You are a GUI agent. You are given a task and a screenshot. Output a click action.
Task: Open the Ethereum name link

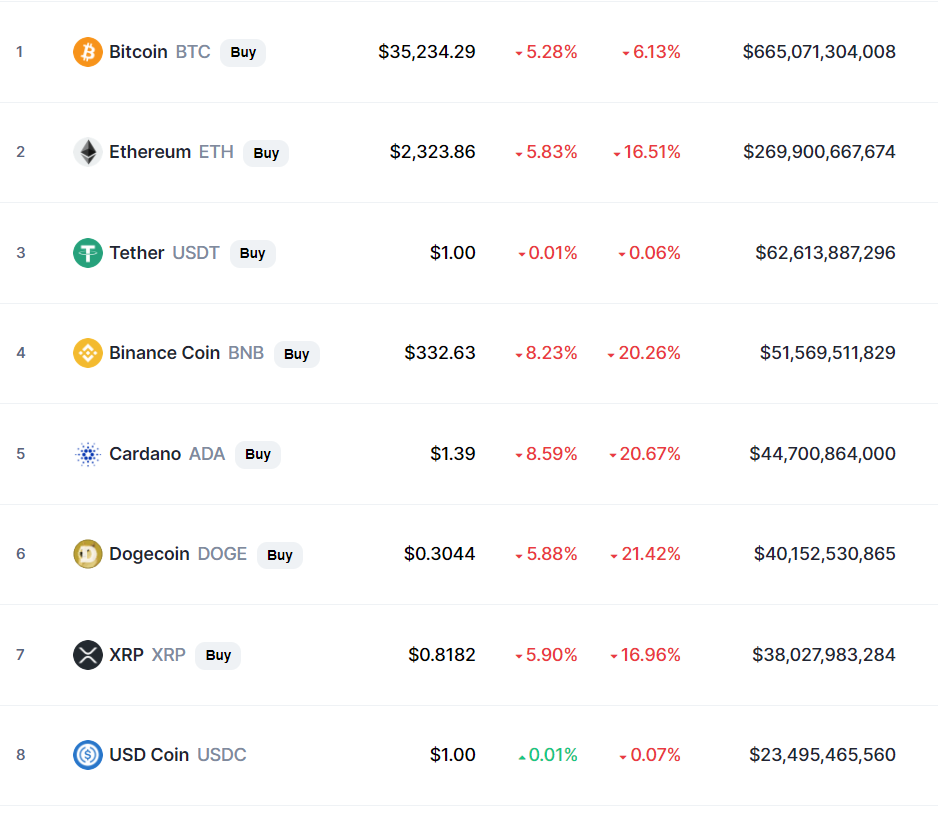pos(150,152)
